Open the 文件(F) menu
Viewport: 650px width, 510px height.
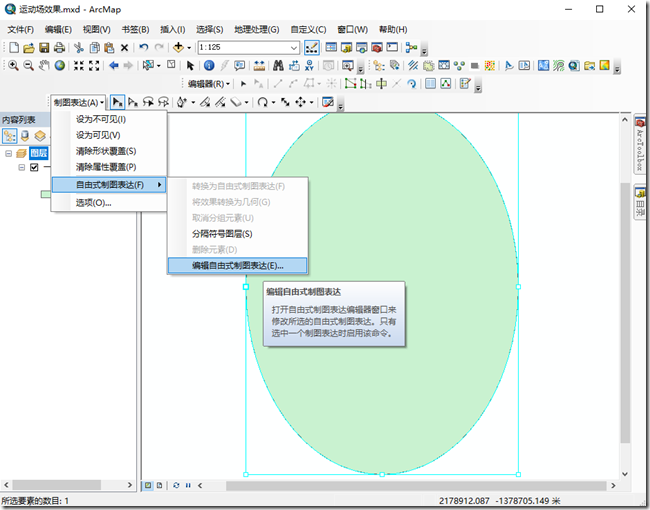click(20, 29)
